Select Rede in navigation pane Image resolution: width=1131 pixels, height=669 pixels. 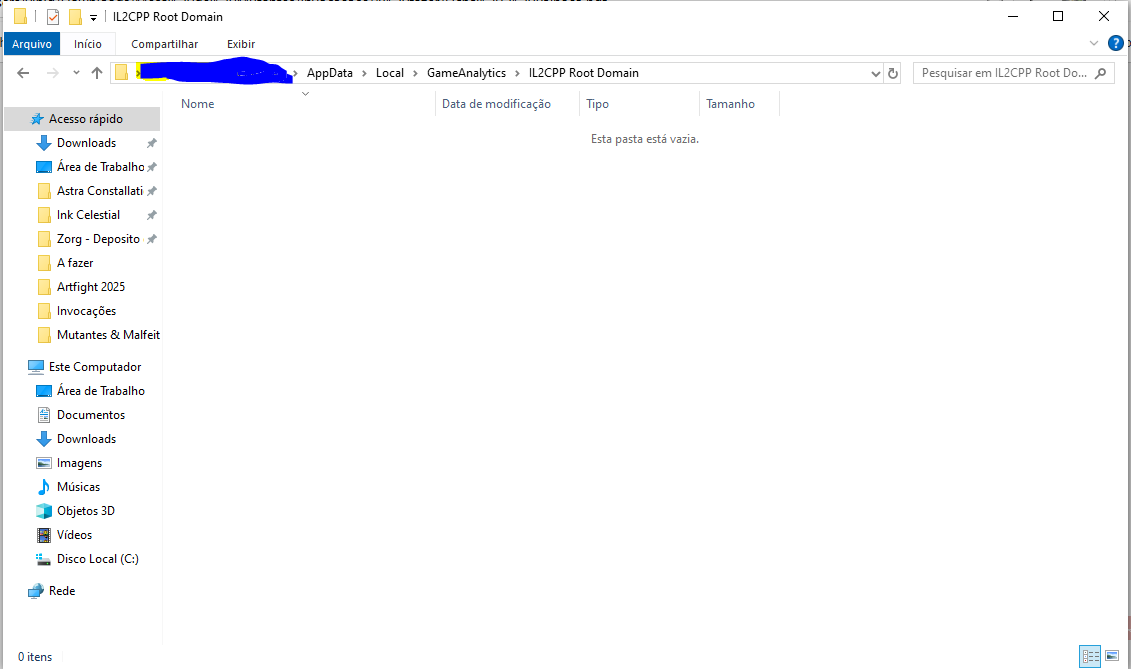click(61, 591)
